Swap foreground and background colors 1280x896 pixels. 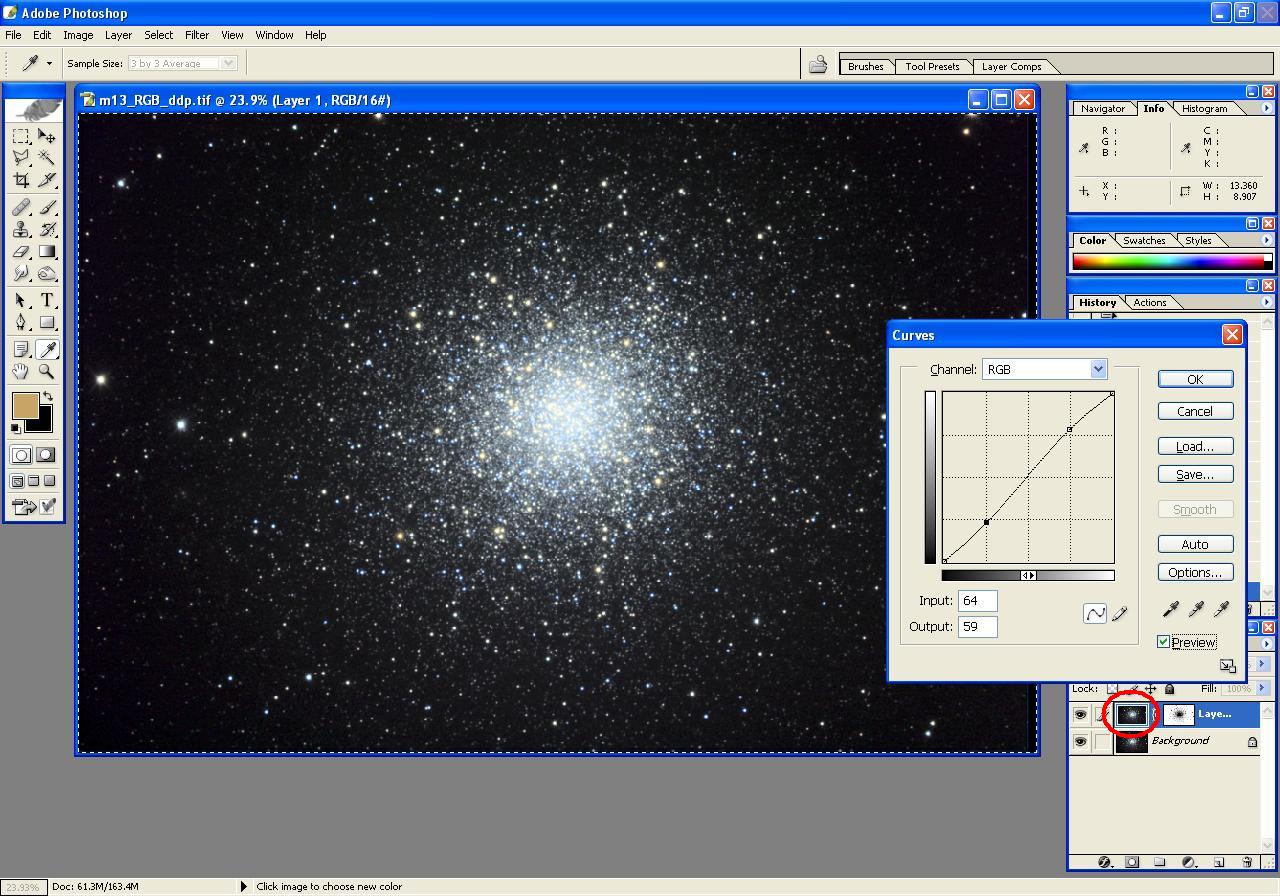tap(48, 397)
